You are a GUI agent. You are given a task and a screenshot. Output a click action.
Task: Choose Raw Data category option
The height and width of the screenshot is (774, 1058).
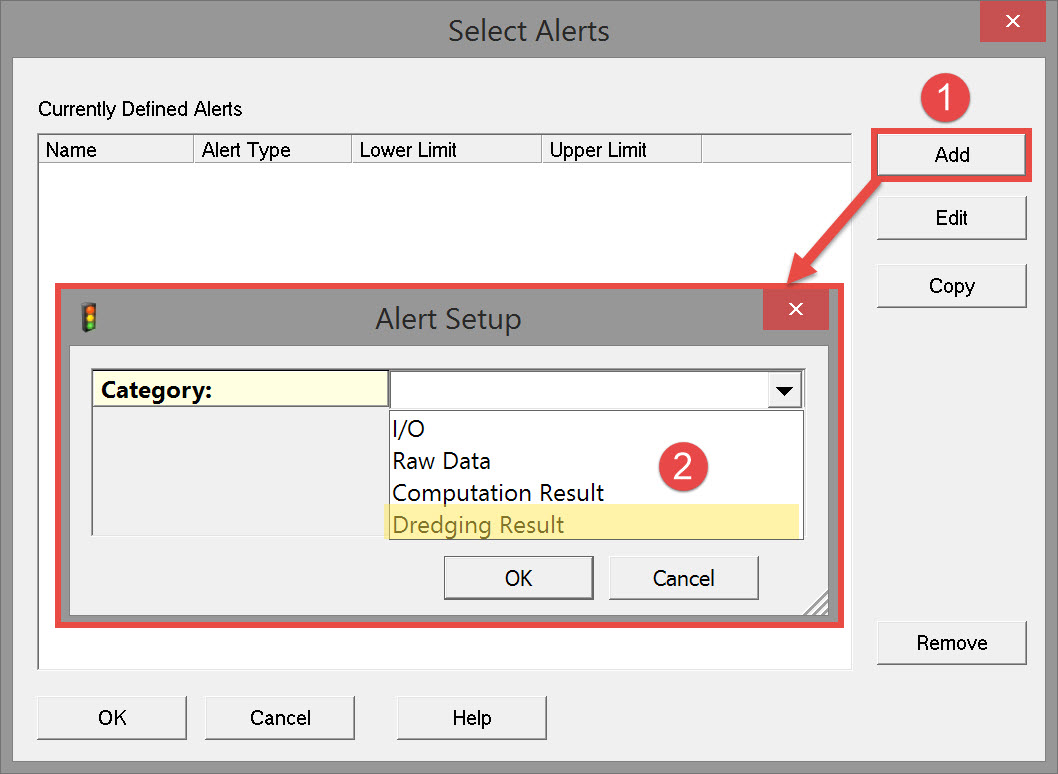pyautogui.click(x=441, y=461)
